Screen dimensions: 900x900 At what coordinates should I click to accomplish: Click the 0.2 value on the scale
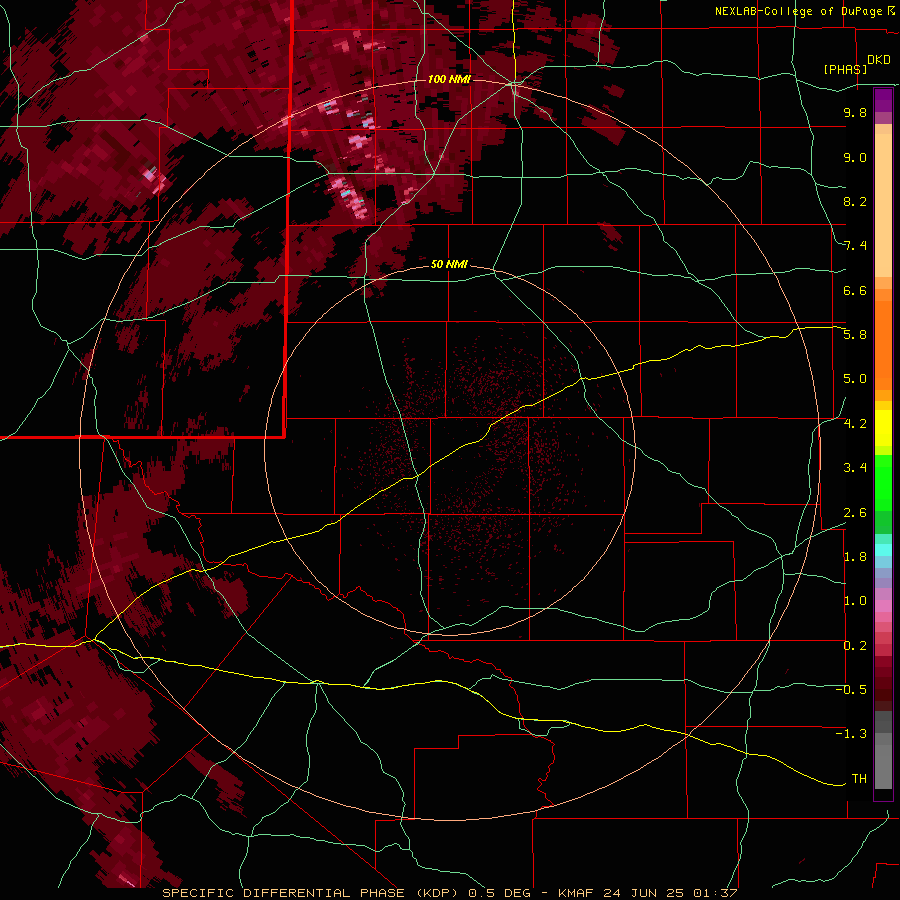point(855,646)
